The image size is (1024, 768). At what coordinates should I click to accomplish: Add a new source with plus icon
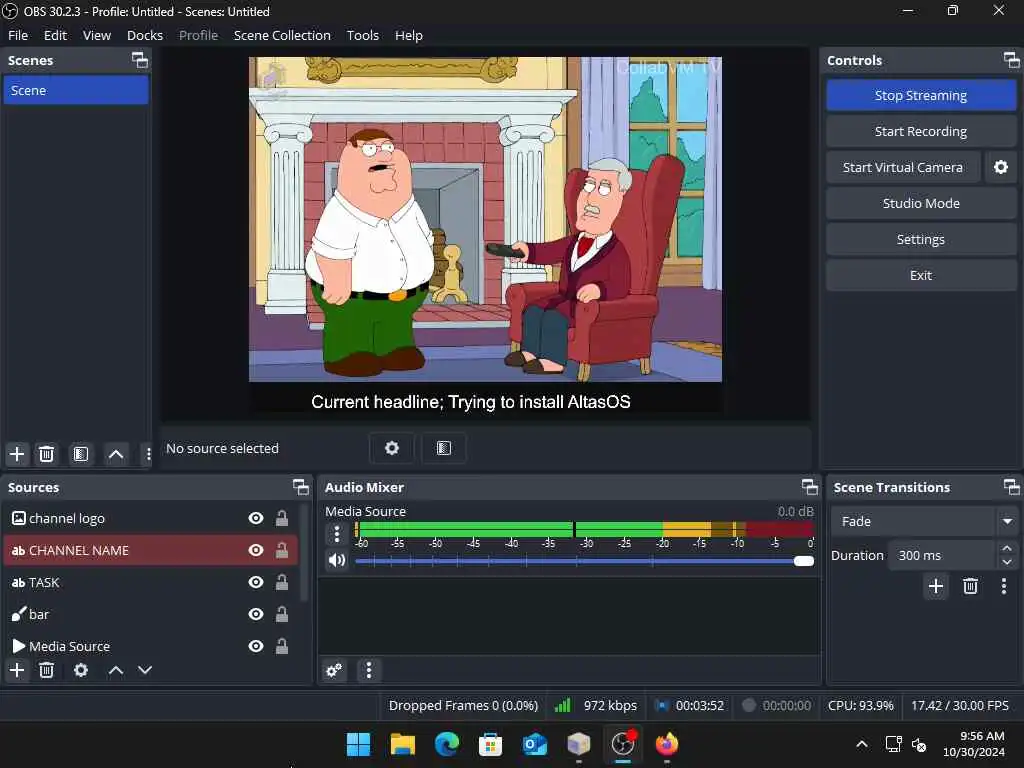17,670
